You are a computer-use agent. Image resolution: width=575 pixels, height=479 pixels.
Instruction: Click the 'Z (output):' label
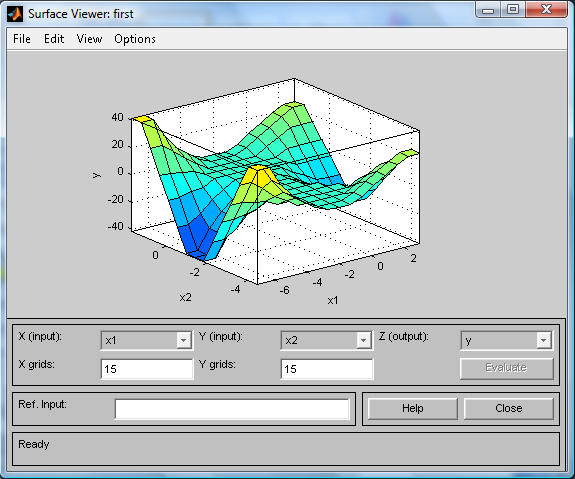pyautogui.click(x=404, y=336)
